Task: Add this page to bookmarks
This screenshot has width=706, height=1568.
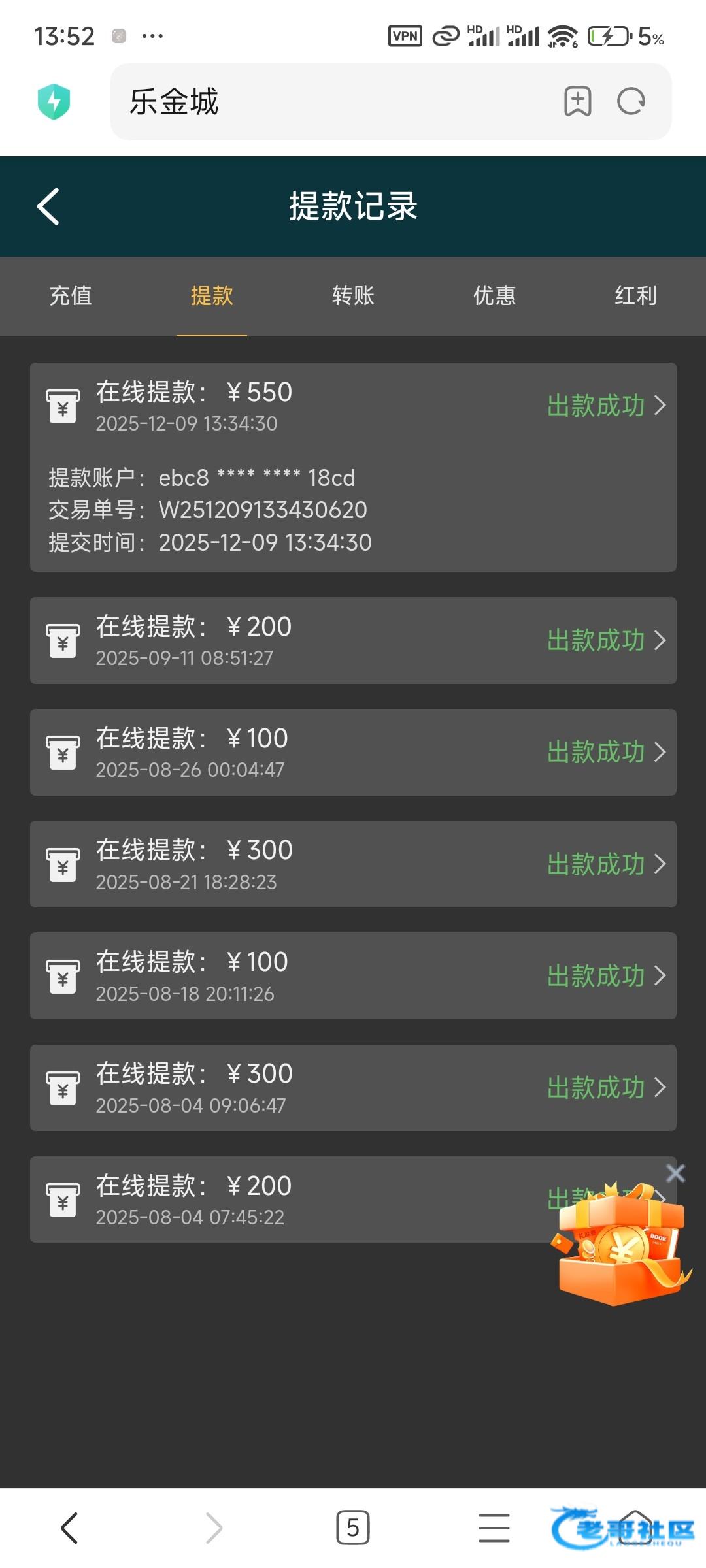Action: (577, 101)
